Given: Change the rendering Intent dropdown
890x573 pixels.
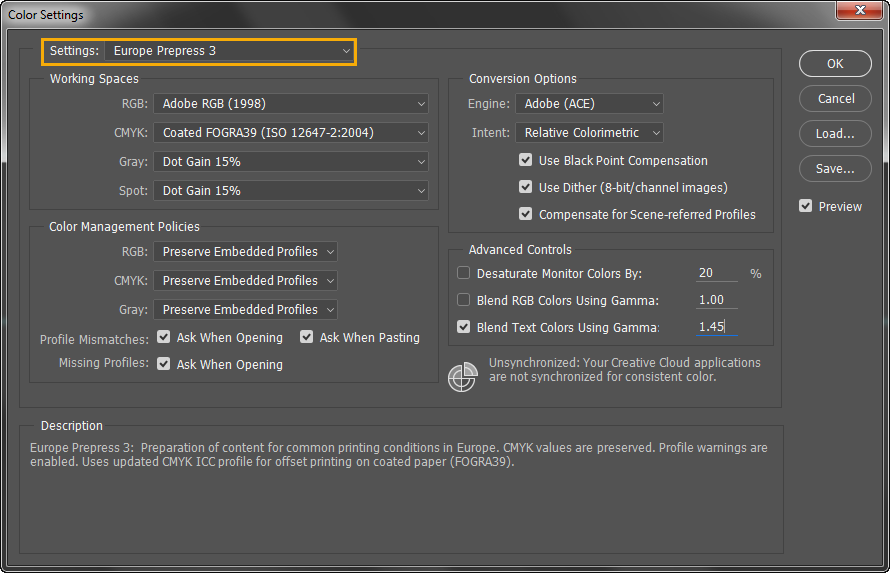Looking at the screenshot, I should 589,132.
